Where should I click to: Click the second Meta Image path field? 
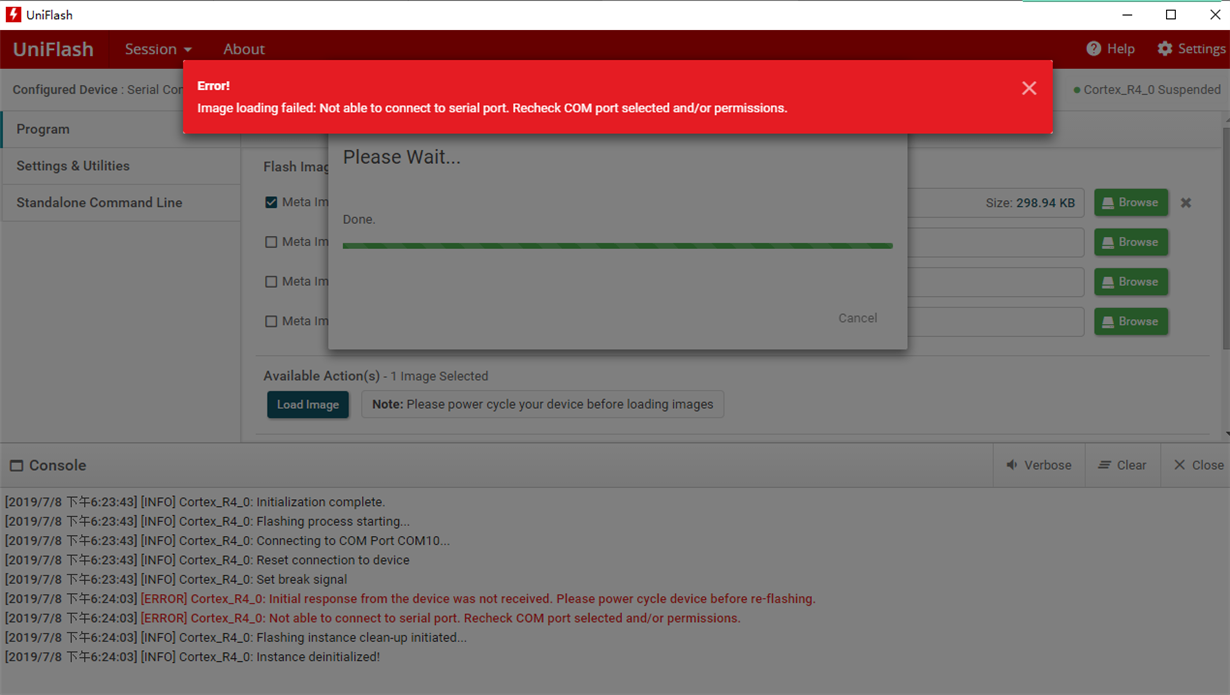coord(995,242)
